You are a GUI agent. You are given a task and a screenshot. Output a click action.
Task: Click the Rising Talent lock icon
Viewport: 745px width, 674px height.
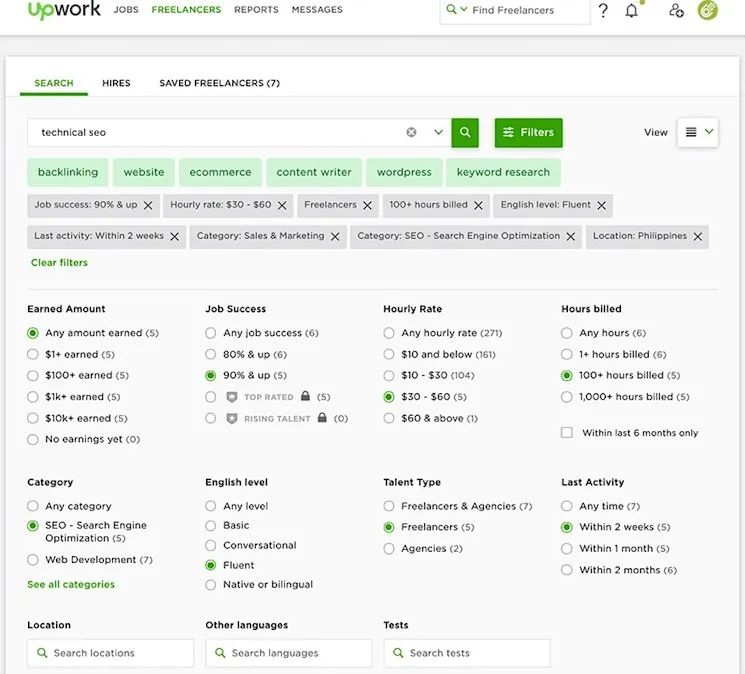click(x=322, y=418)
